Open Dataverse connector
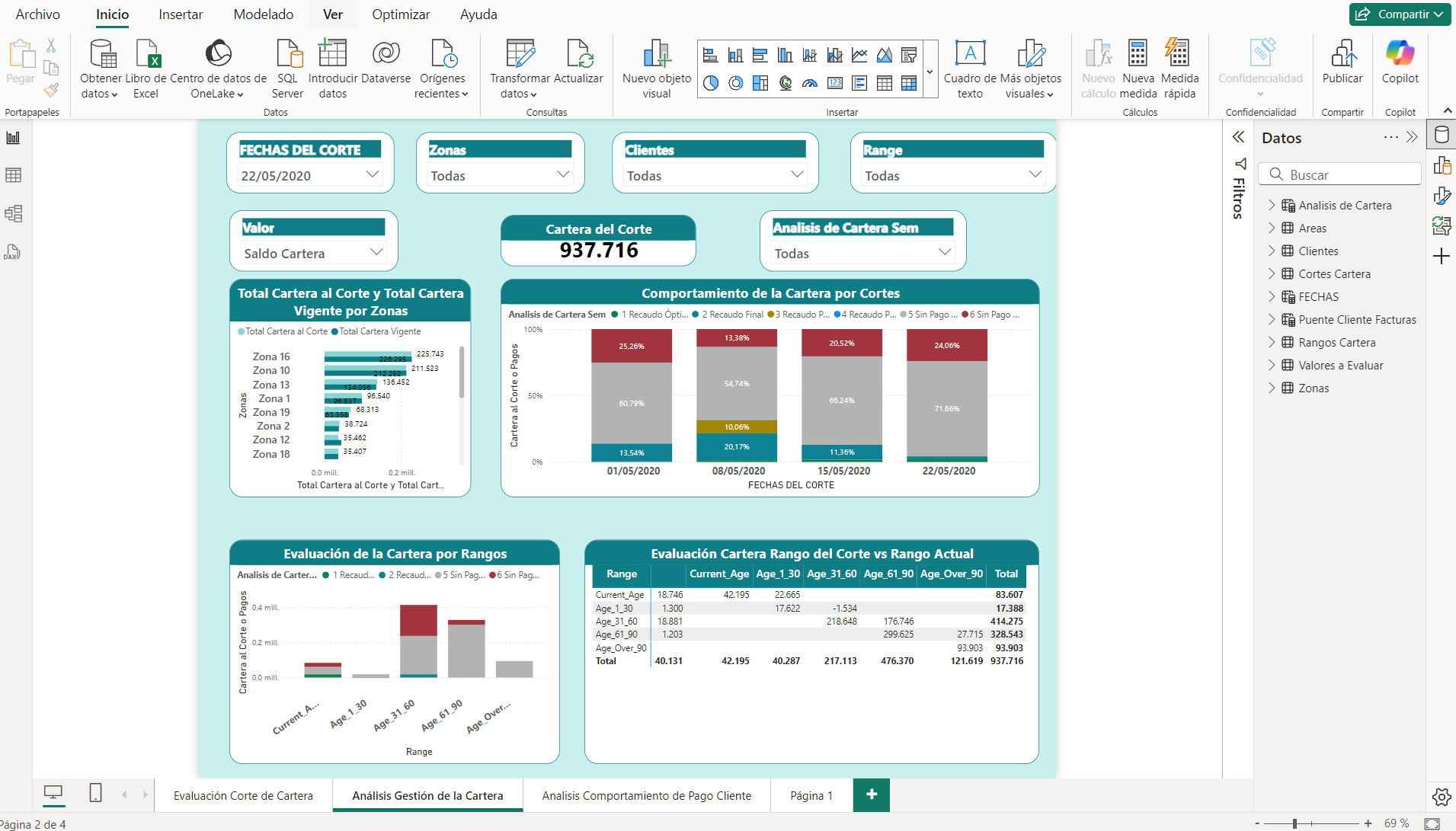 click(386, 62)
